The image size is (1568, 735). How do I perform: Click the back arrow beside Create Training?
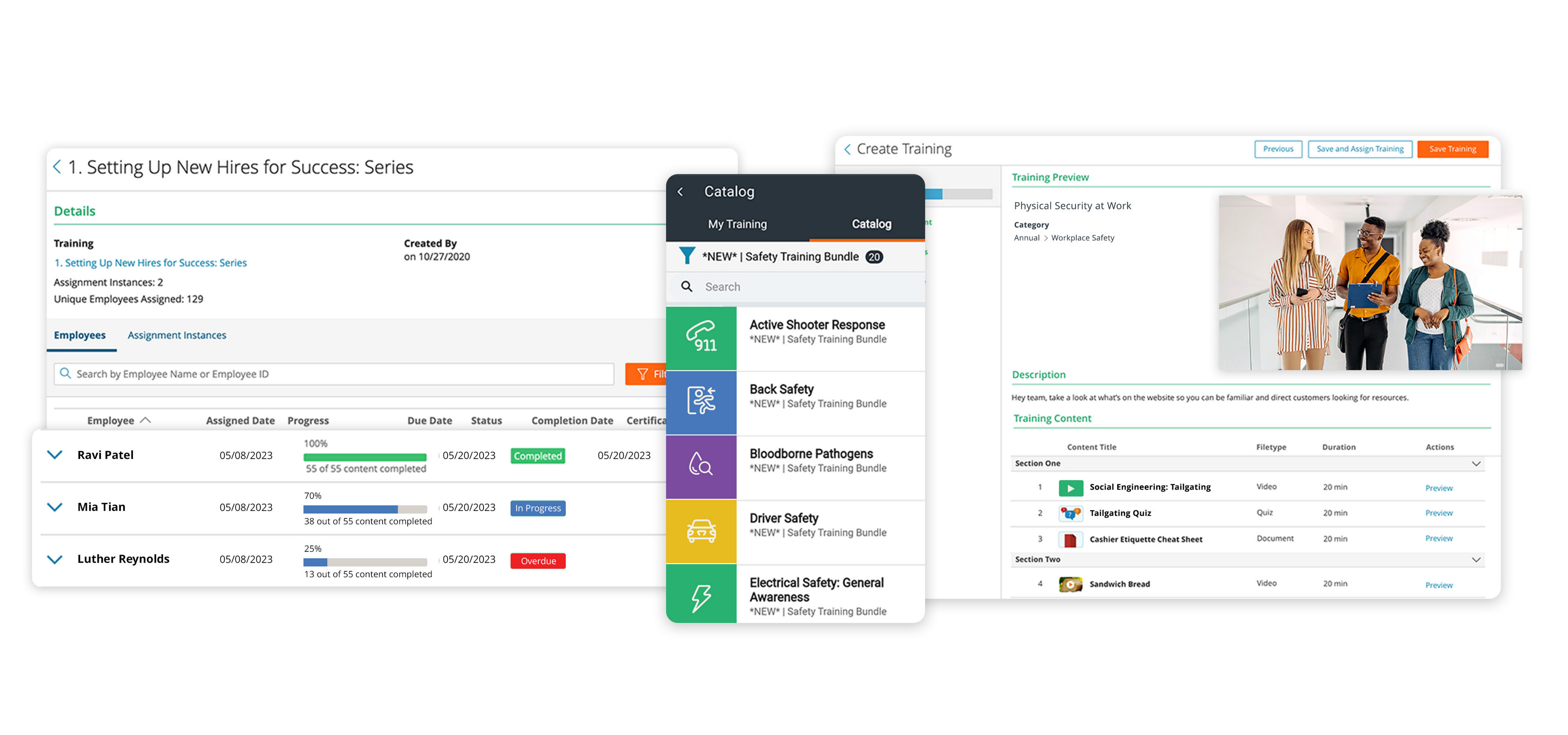point(847,149)
